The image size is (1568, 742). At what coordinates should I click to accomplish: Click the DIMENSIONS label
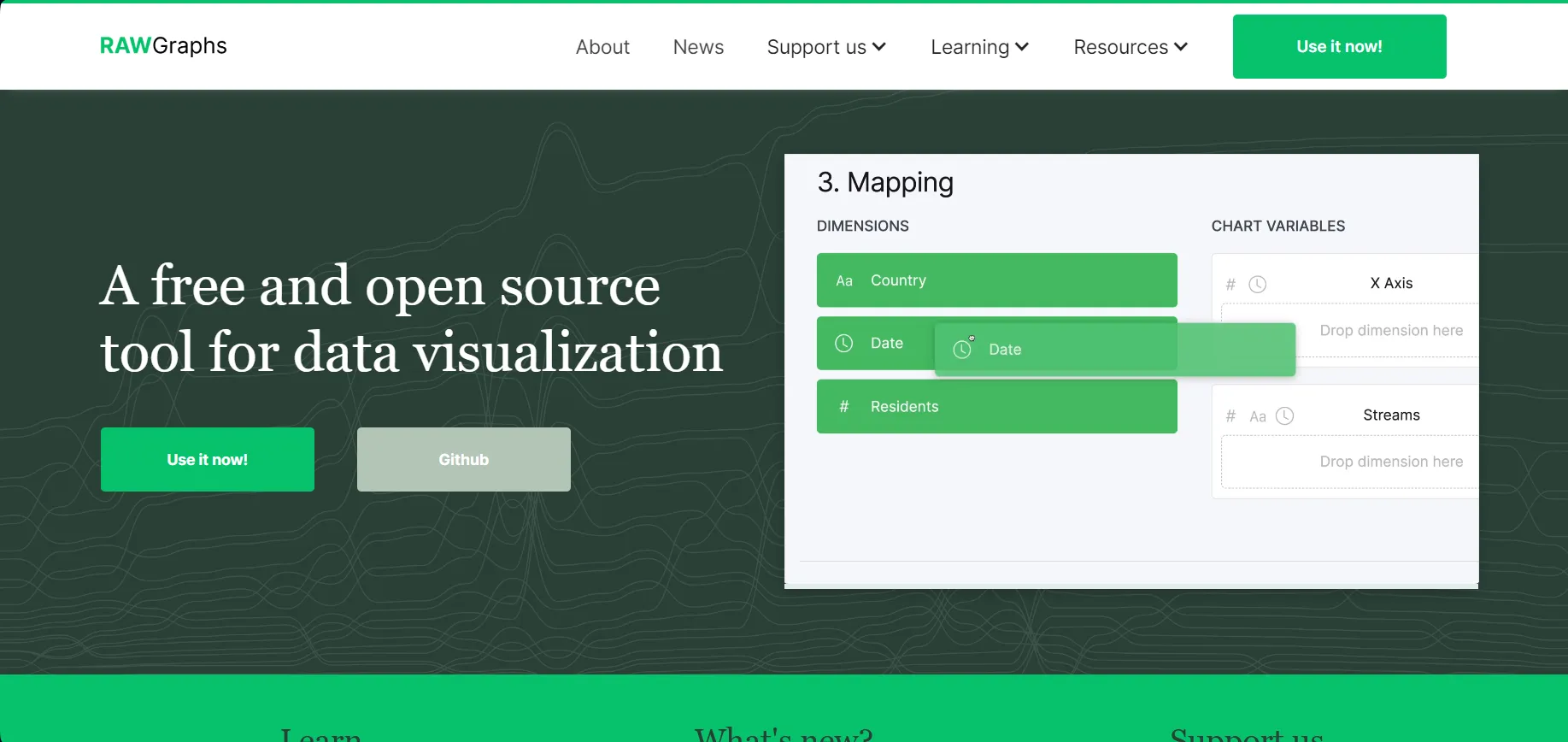863,226
